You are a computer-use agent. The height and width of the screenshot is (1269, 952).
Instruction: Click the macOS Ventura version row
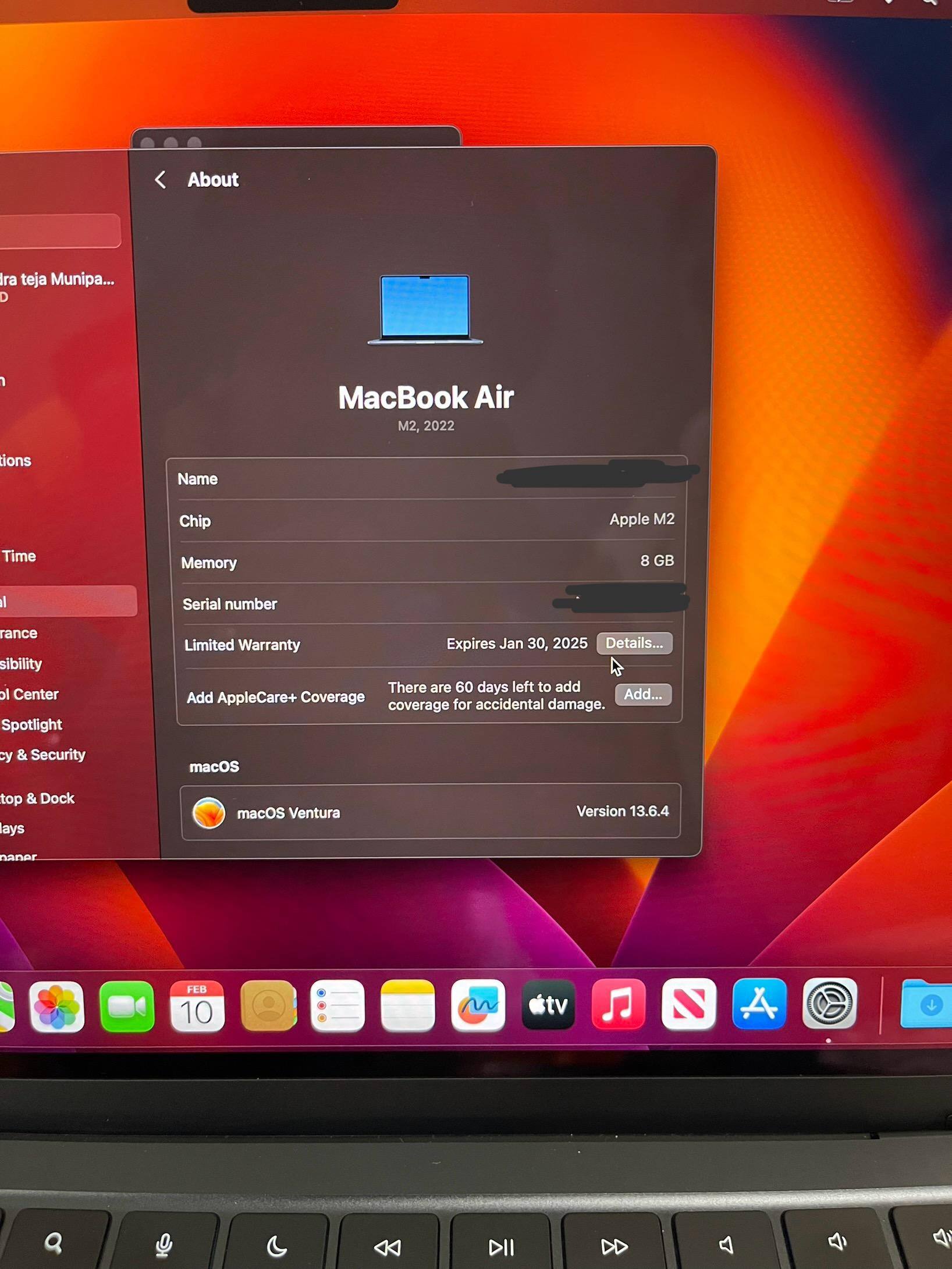point(431,812)
